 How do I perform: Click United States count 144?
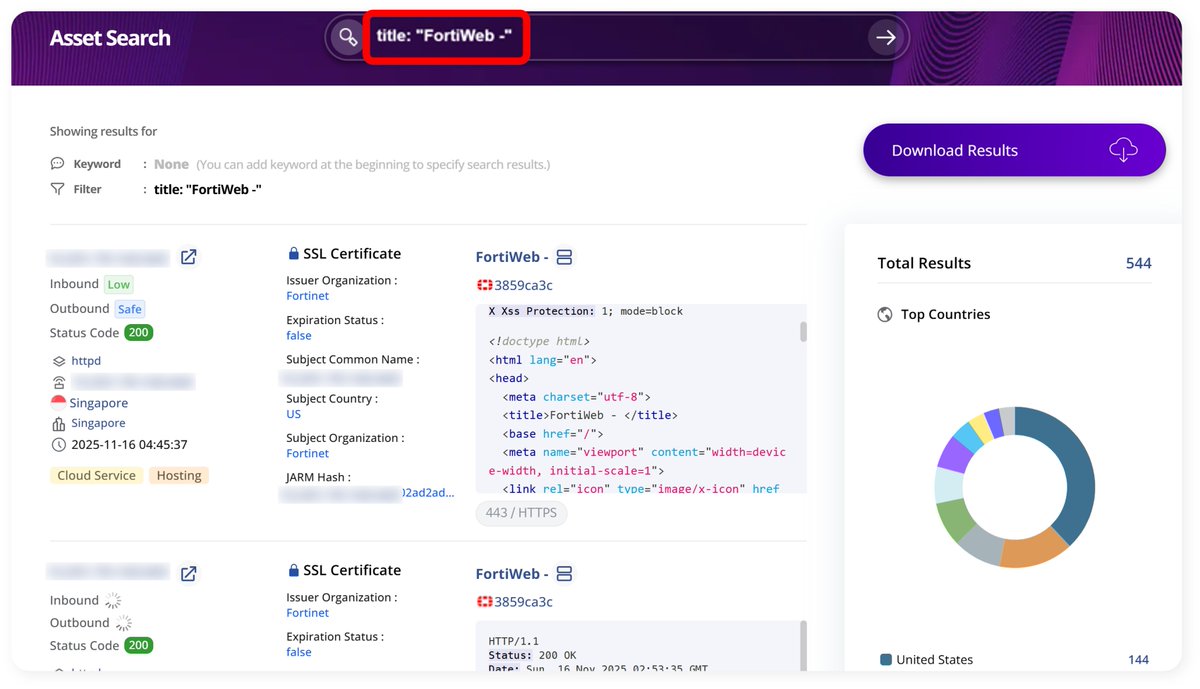point(1138,660)
